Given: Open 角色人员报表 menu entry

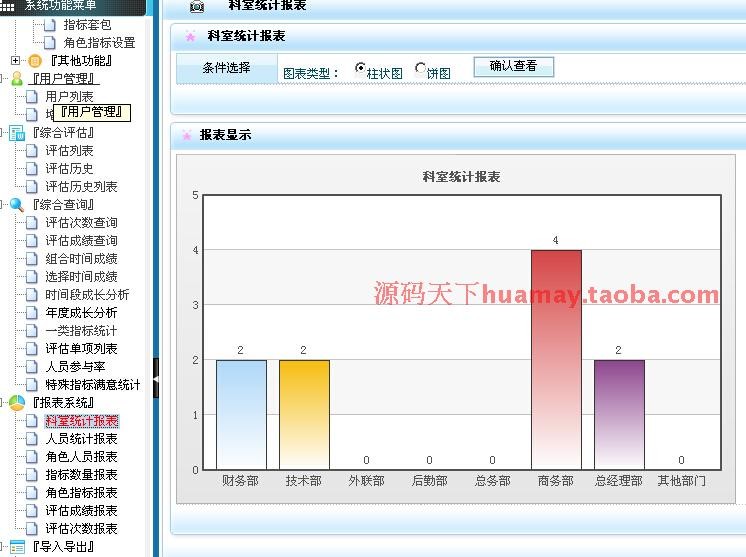Looking at the screenshot, I should tap(81, 457).
